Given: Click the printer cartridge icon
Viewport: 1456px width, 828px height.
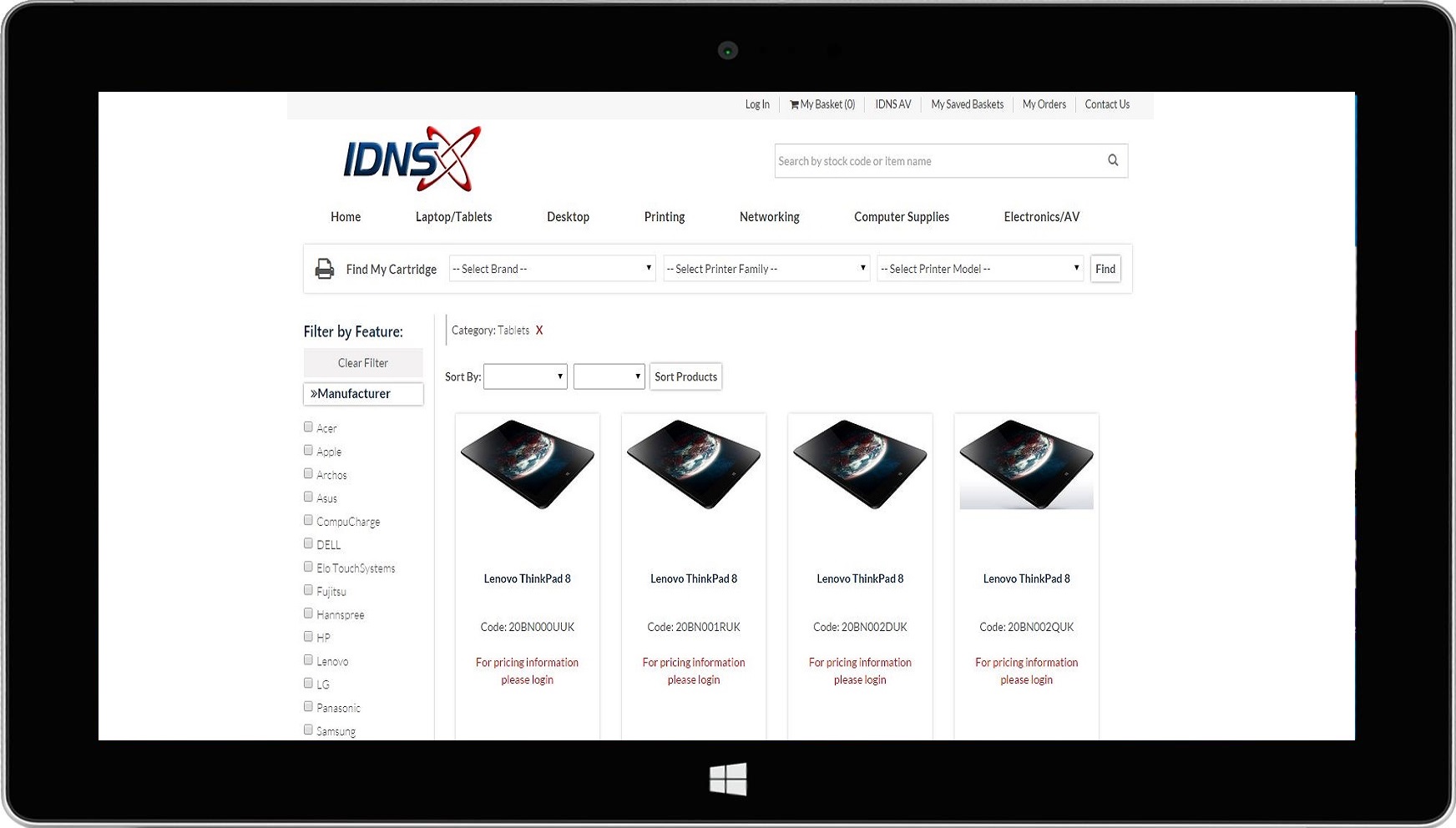Looking at the screenshot, I should click(x=324, y=269).
